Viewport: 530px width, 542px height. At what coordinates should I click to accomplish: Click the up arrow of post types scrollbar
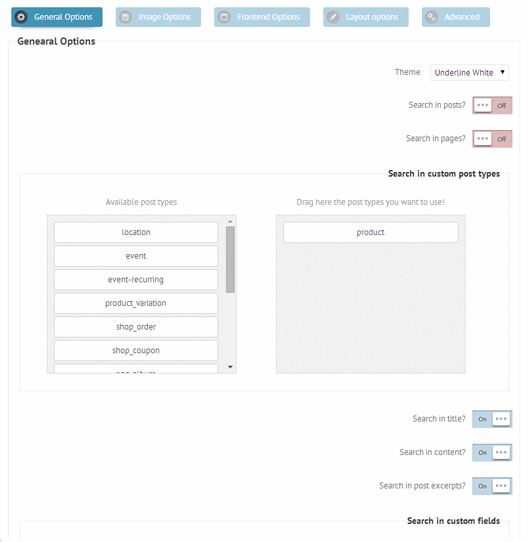pyautogui.click(x=230, y=221)
